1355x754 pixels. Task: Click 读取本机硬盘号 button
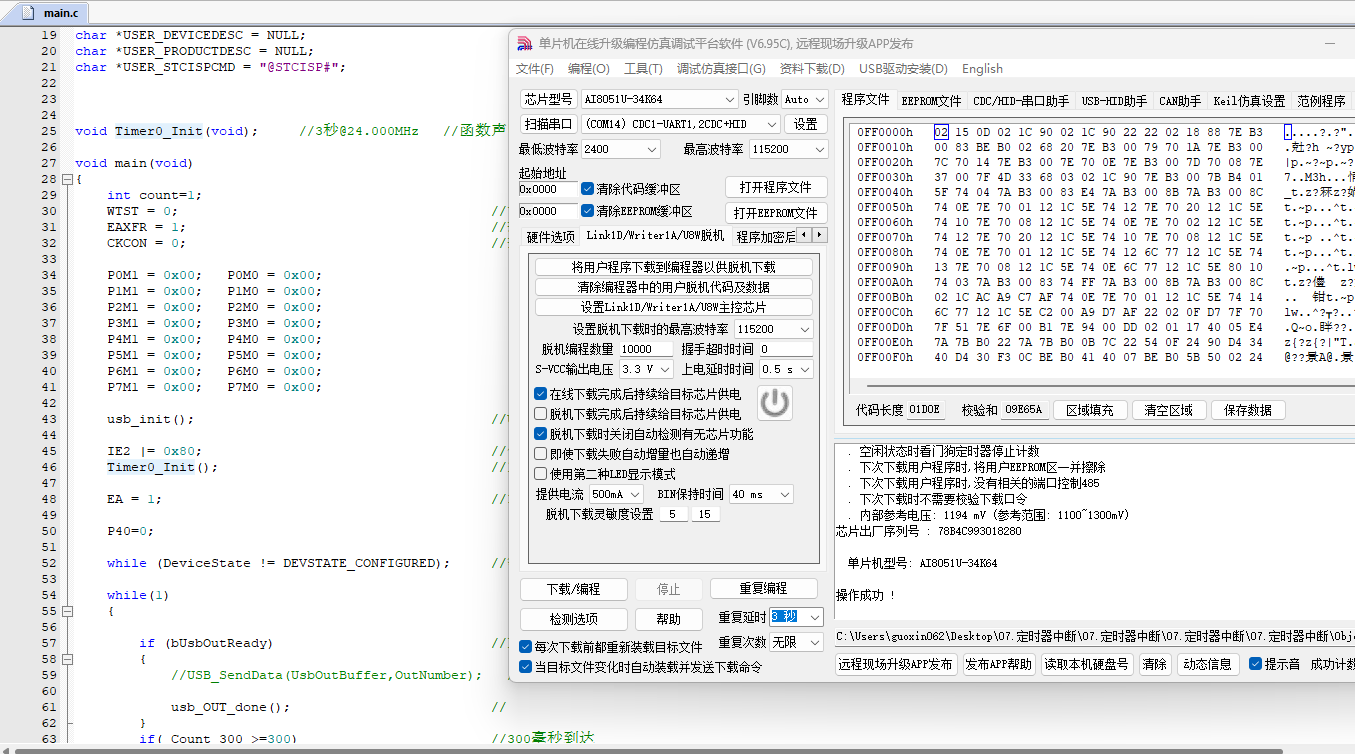tap(1086, 664)
